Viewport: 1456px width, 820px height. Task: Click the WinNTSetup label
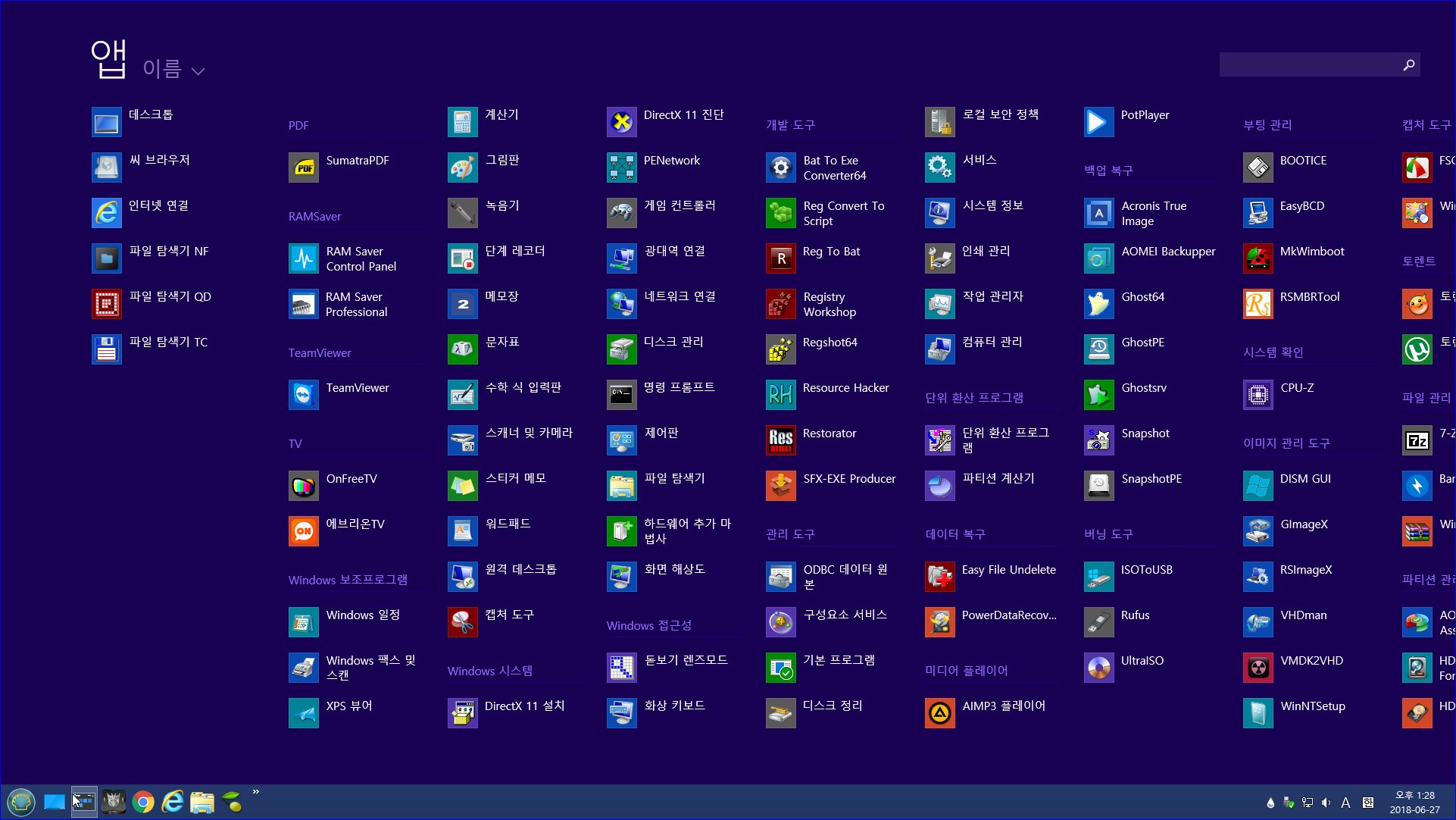tap(1313, 706)
